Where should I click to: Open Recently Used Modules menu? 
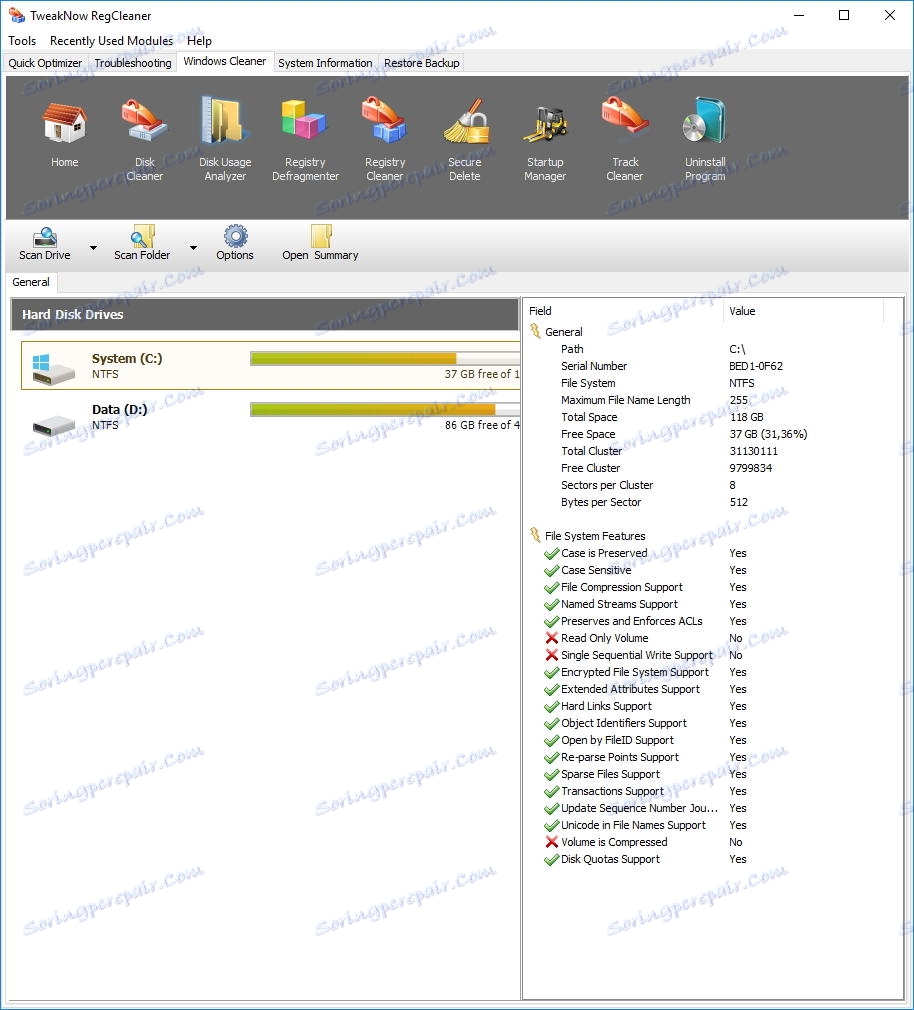[x=111, y=41]
